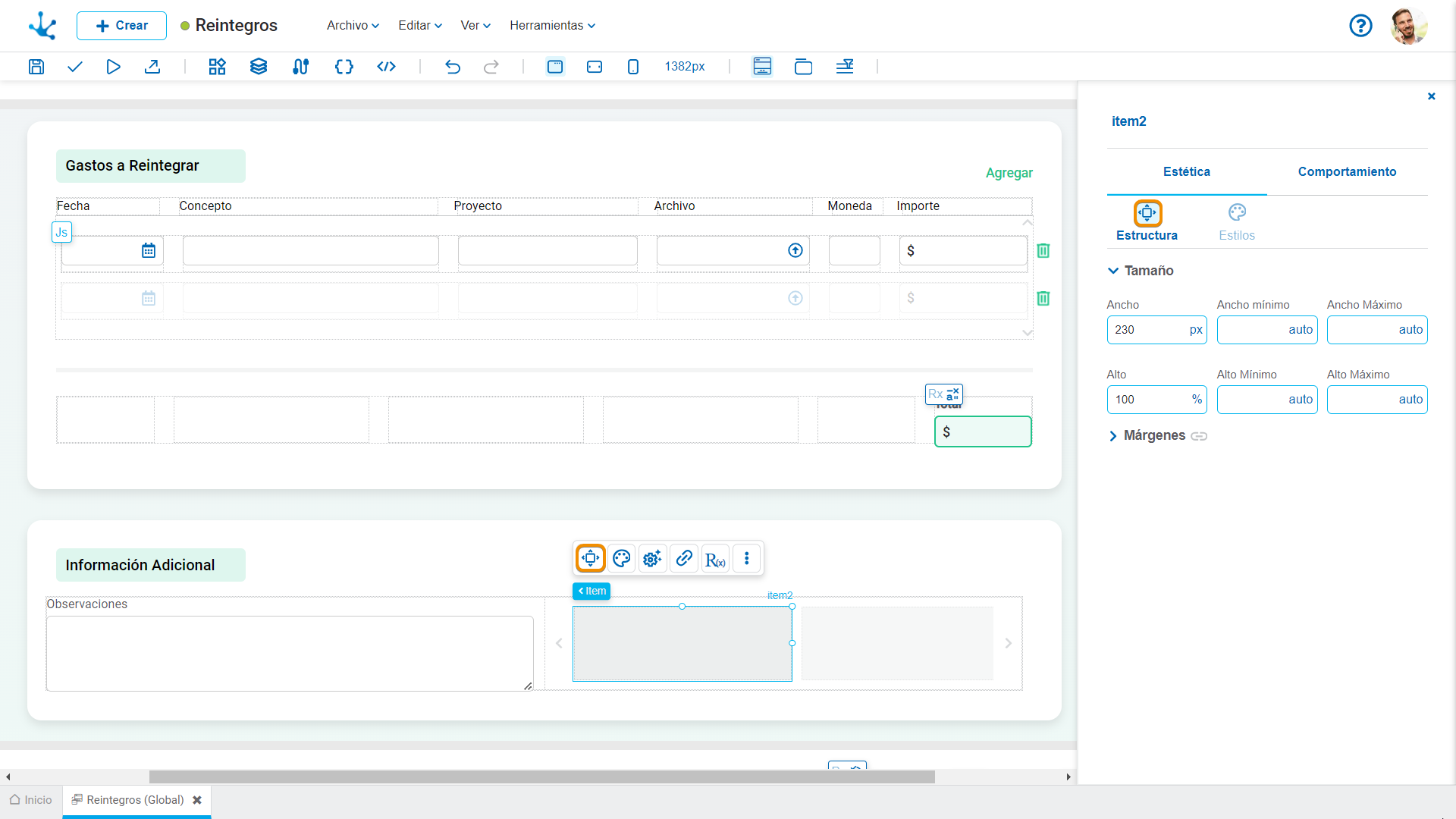This screenshot has width=1456, height=819.
Task: Open the user avatar profile
Action: (1409, 26)
